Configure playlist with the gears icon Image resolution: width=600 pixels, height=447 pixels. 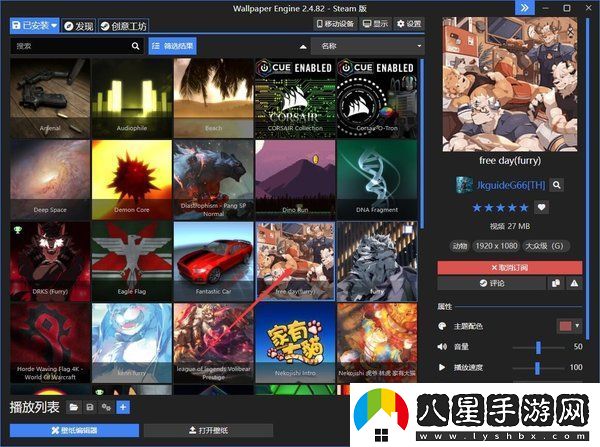[106, 408]
